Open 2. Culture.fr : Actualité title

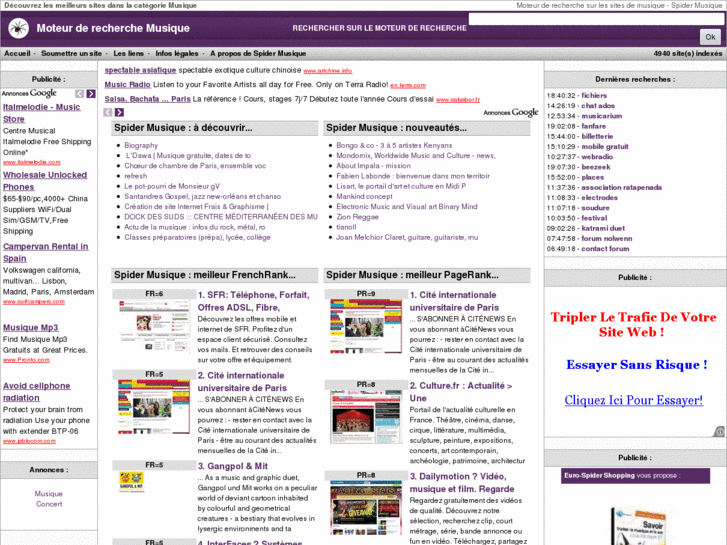(461, 392)
